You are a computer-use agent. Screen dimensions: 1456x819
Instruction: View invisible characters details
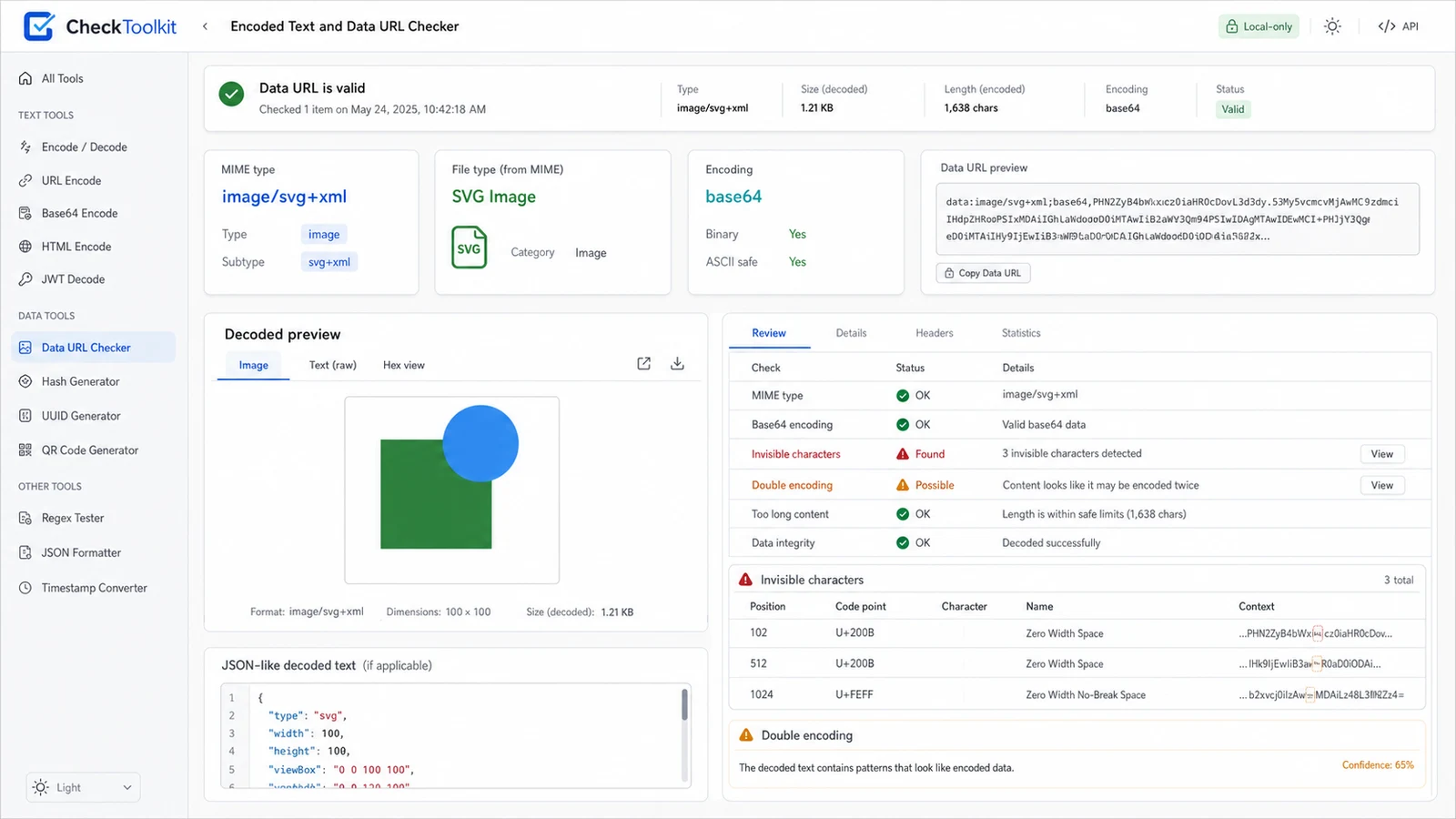[1382, 454]
